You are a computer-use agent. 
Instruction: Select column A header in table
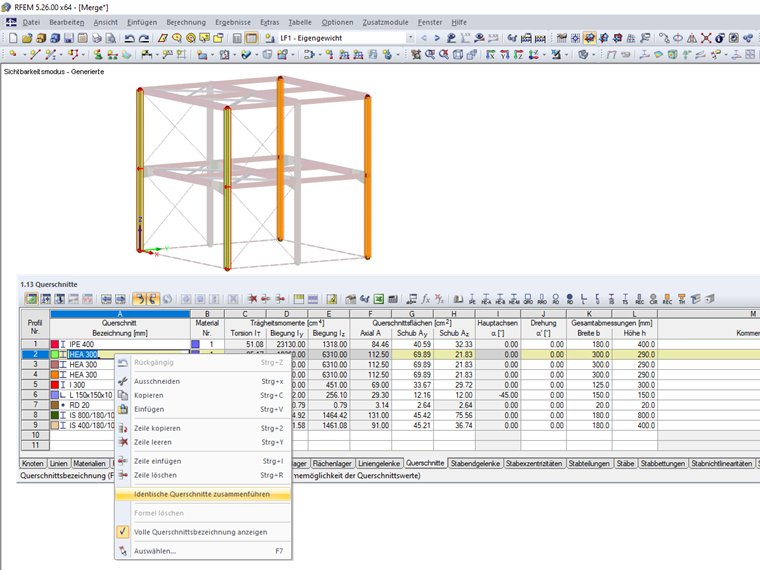pyautogui.click(x=120, y=314)
